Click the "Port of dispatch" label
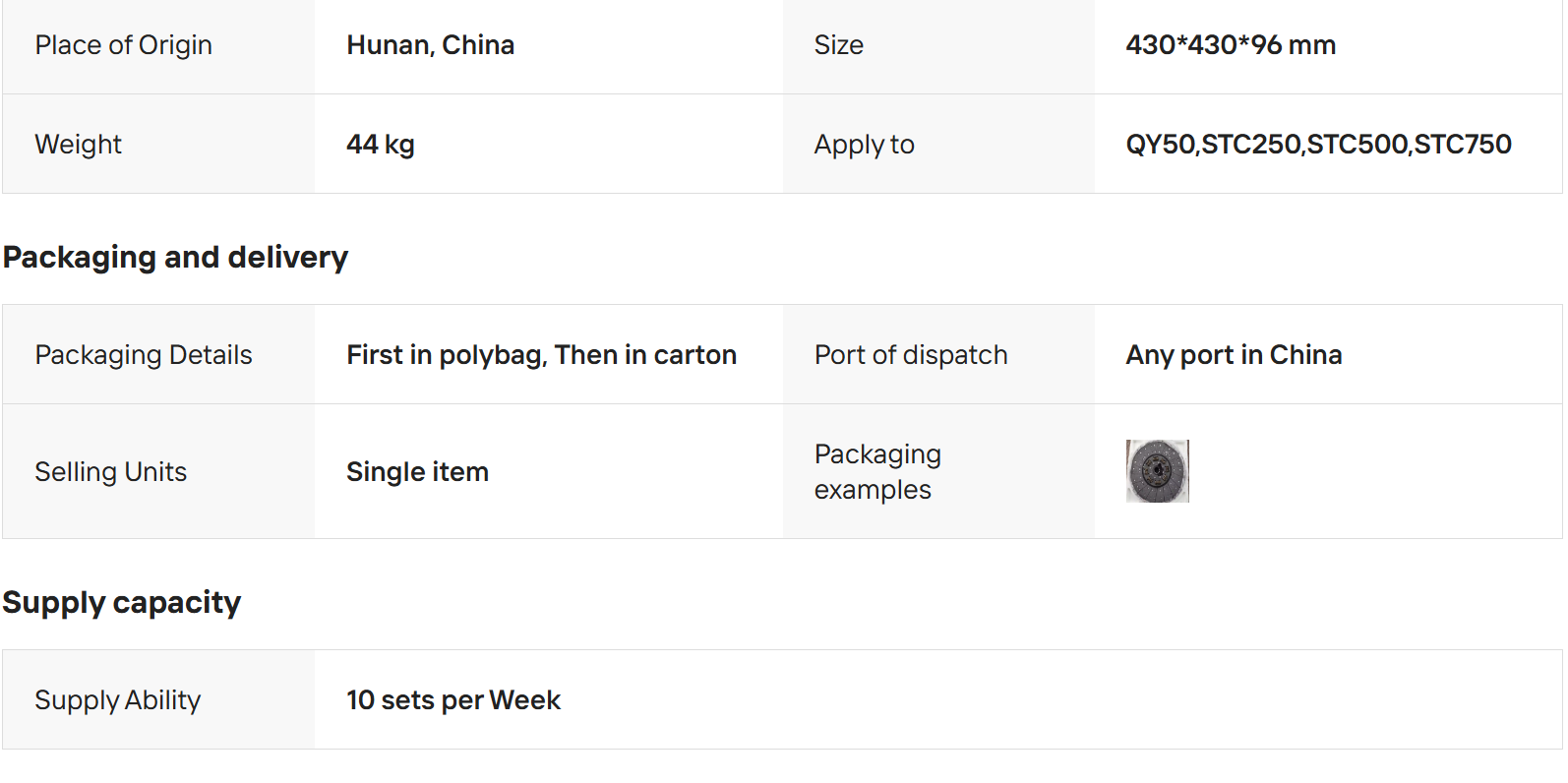The height and width of the screenshot is (783, 1568). pyautogui.click(x=911, y=355)
